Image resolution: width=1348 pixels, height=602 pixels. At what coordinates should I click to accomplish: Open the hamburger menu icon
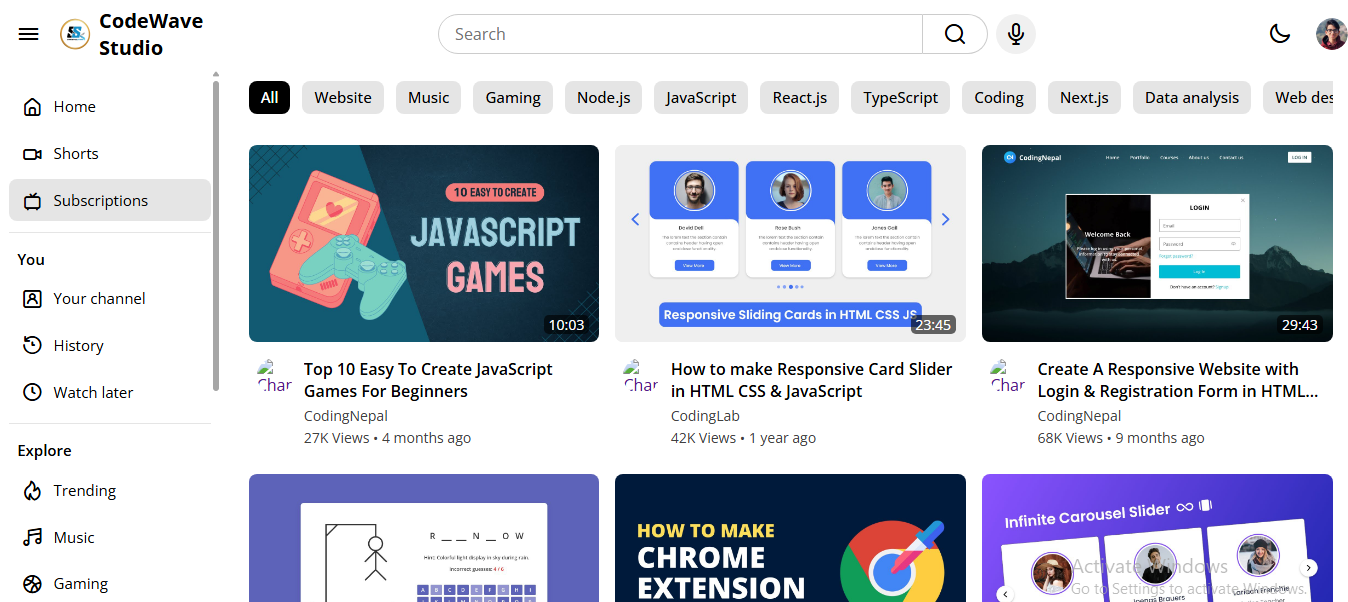(x=29, y=34)
